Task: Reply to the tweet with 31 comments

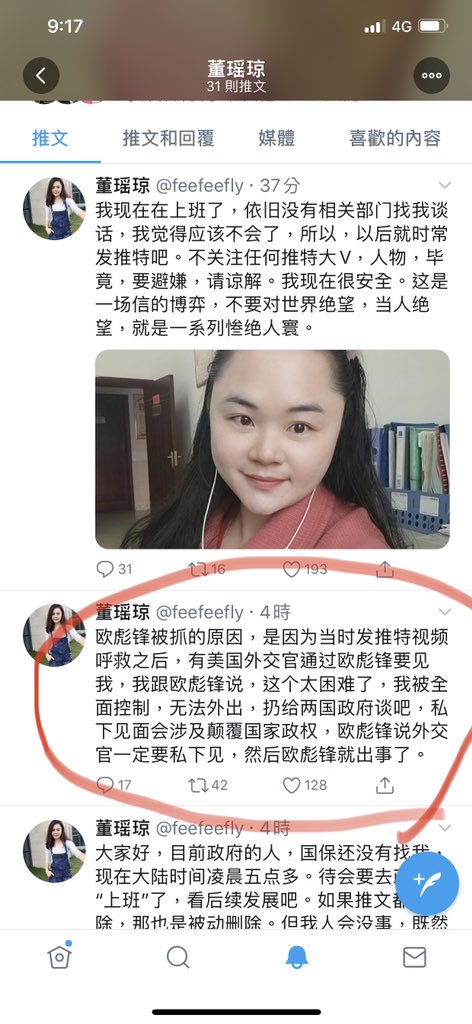Action: 104,569
